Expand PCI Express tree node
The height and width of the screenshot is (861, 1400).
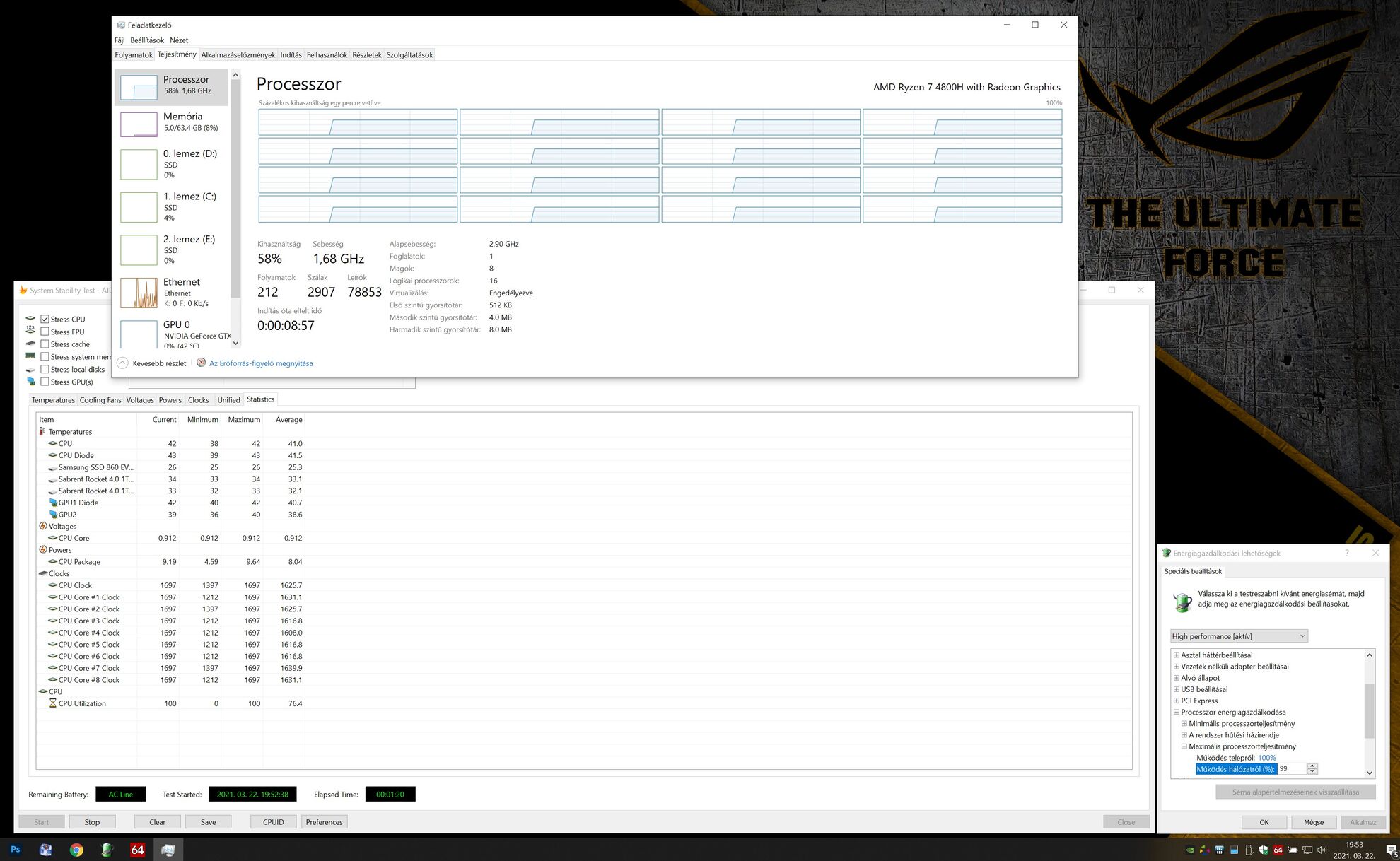[1177, 701]
